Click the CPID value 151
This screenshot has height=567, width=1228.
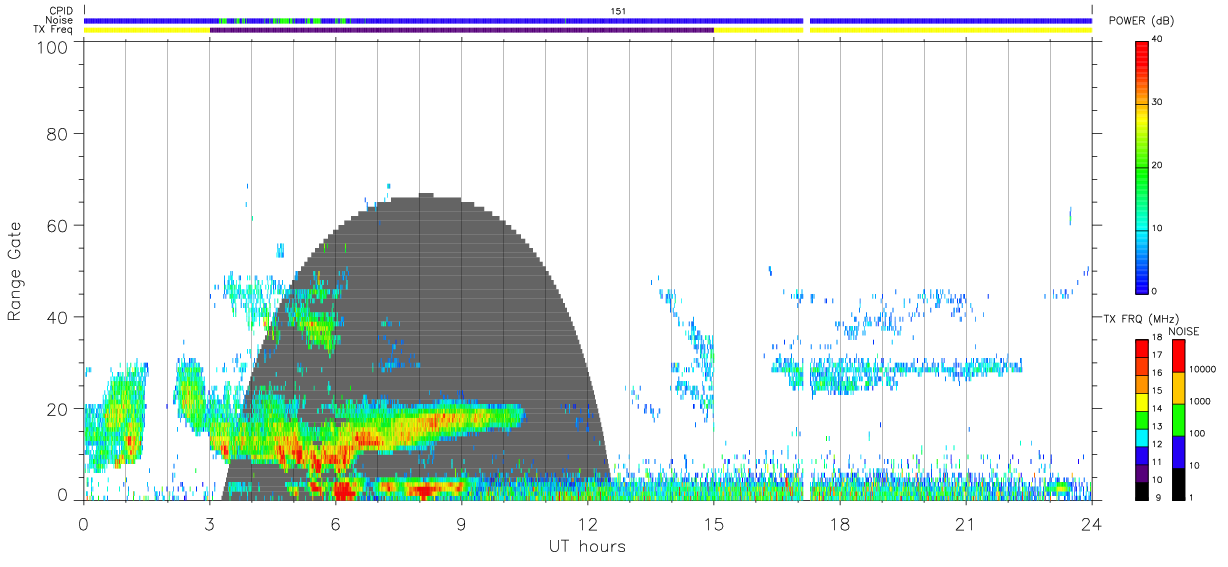(619, 11)
